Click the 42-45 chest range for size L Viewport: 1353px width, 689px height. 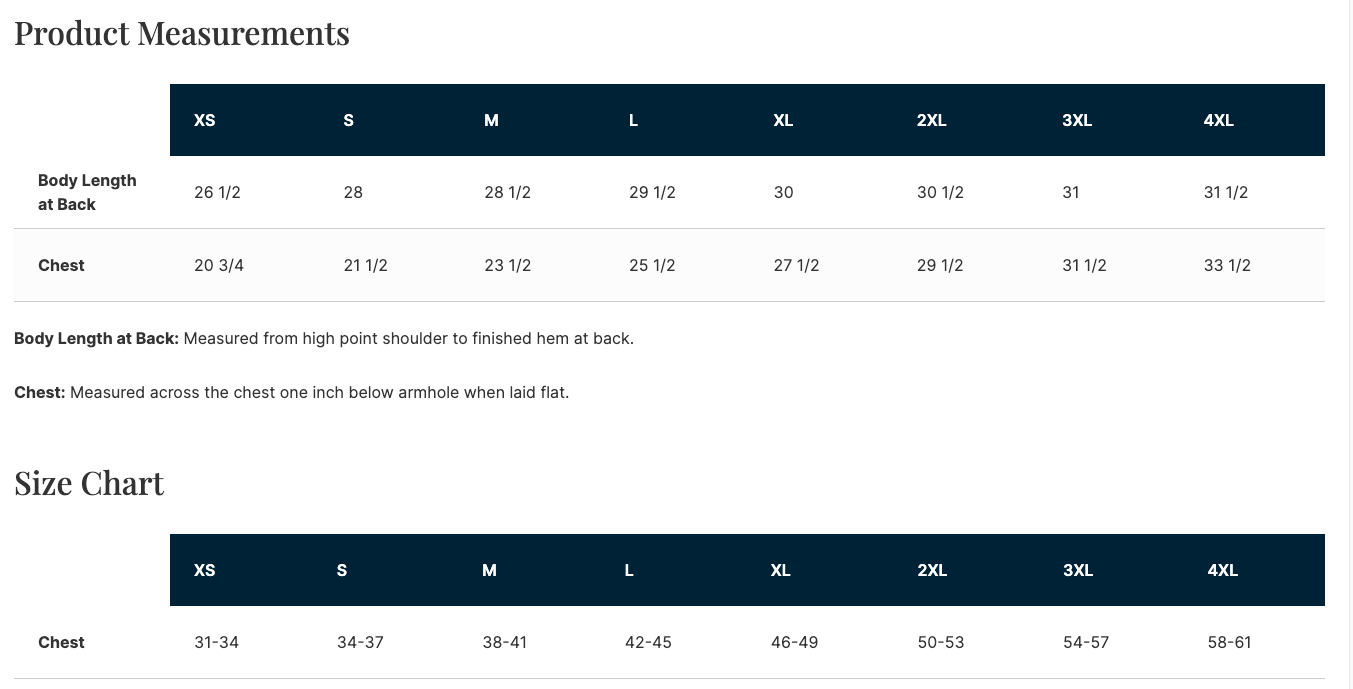tap(648, 642)
